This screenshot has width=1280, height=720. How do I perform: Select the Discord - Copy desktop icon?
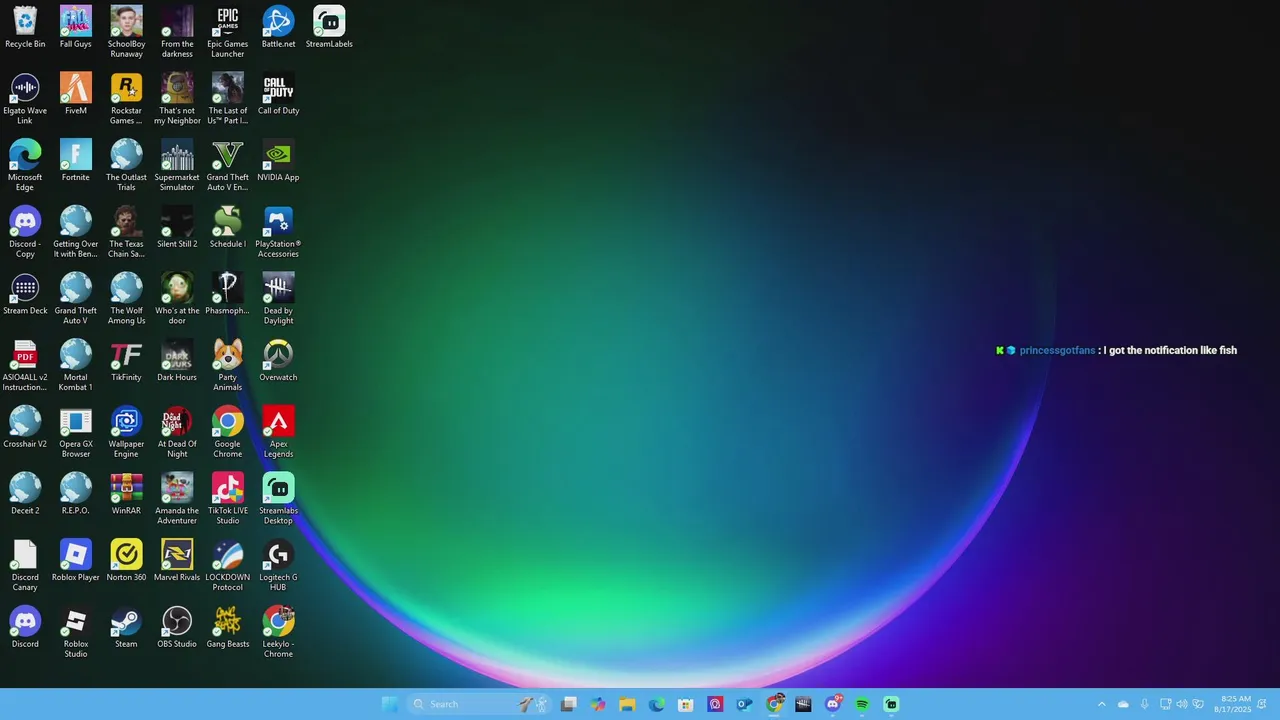(25, 232)
